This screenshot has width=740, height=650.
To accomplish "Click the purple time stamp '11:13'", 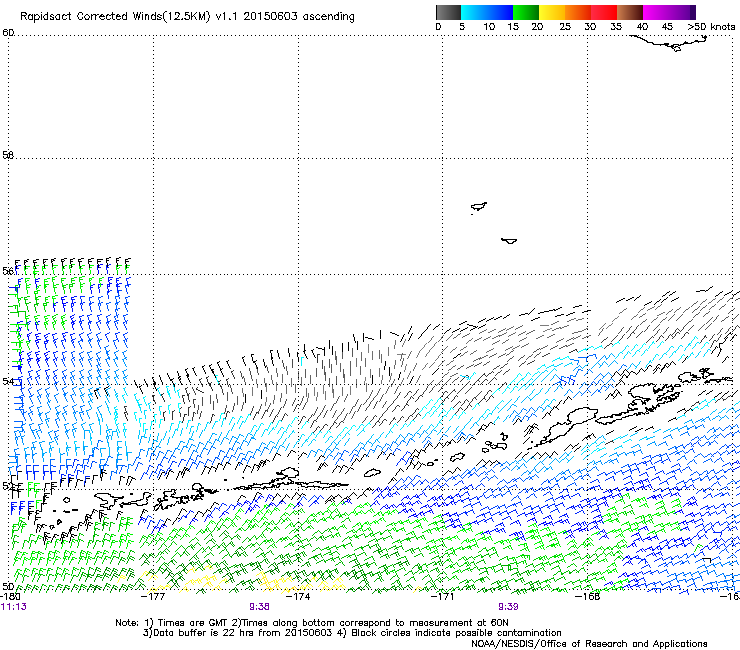I will coord(14,607).
